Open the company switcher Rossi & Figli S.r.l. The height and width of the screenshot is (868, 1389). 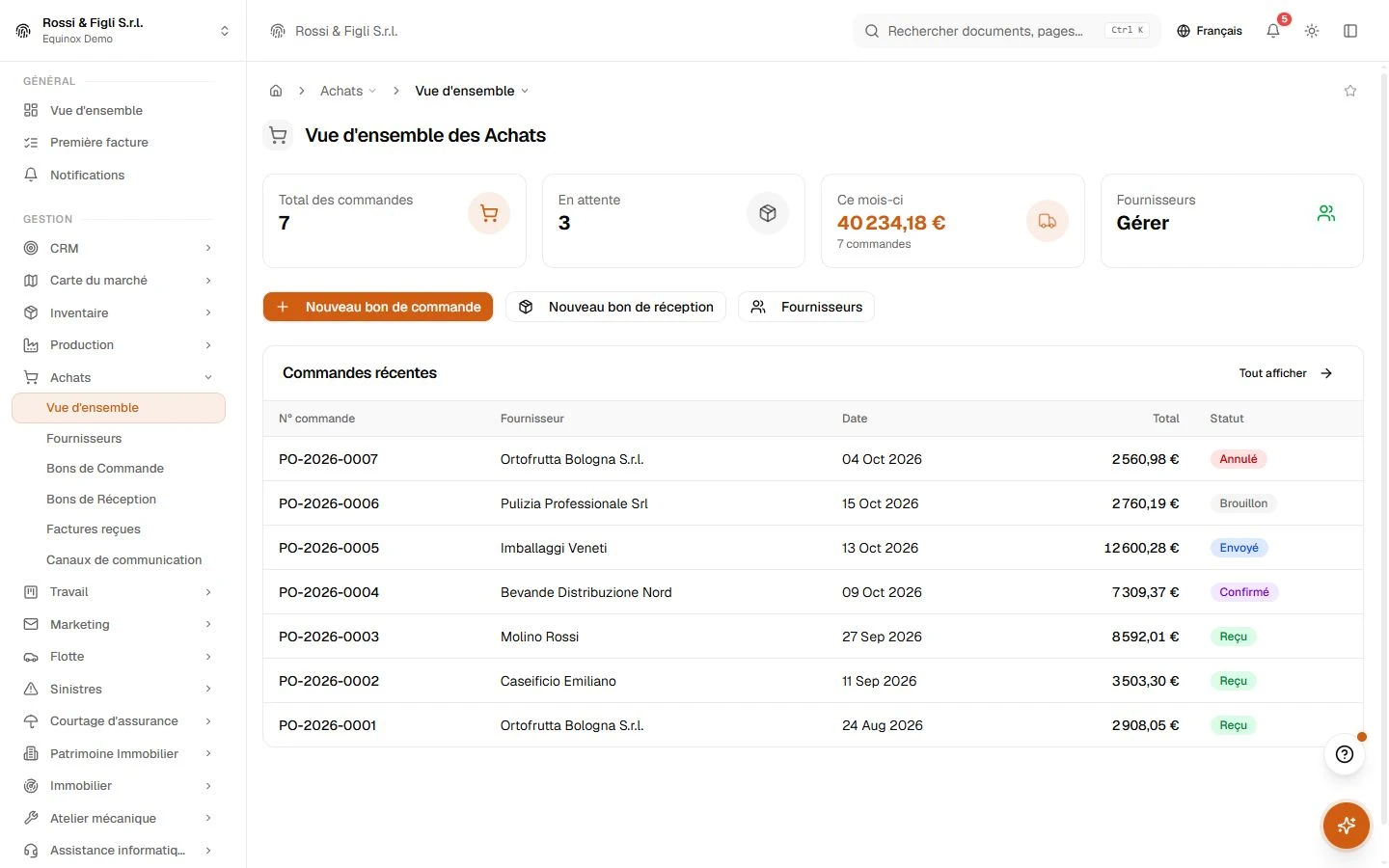pyautogui.click(x=123, y=31)
